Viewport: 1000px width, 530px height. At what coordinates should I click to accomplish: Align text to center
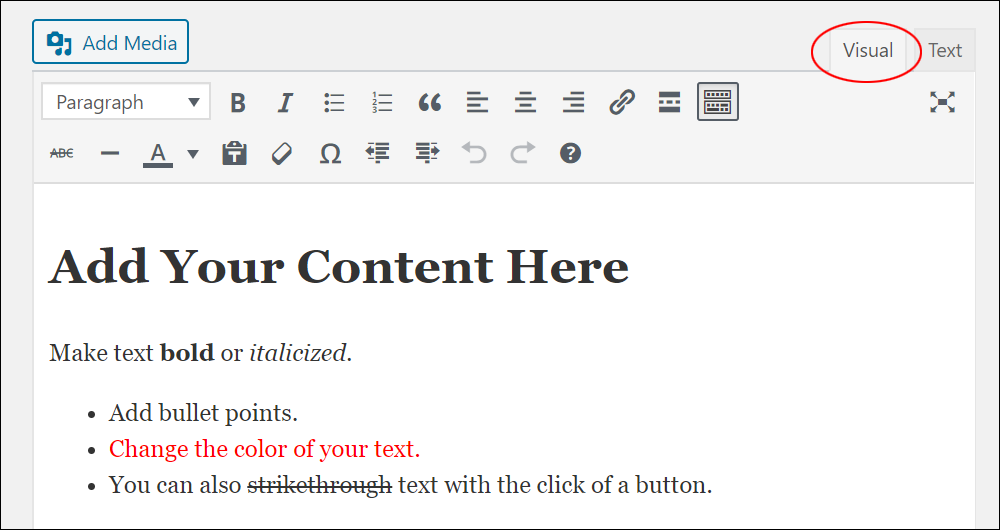pyautogui.click(x=526, y=102)
